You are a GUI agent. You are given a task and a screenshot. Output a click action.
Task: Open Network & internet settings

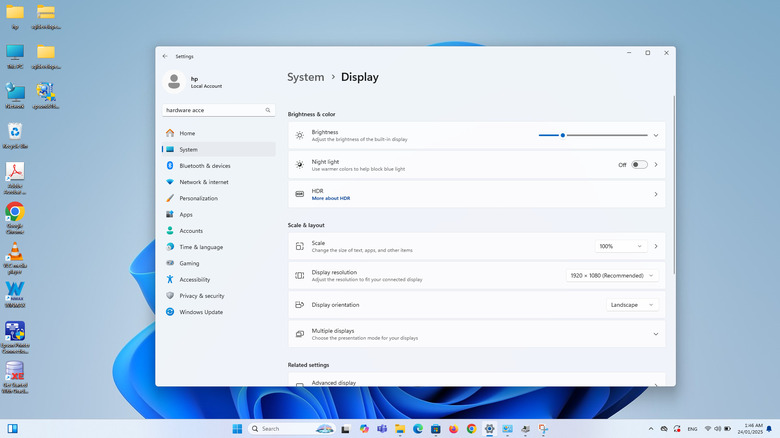tap(203, 182)
